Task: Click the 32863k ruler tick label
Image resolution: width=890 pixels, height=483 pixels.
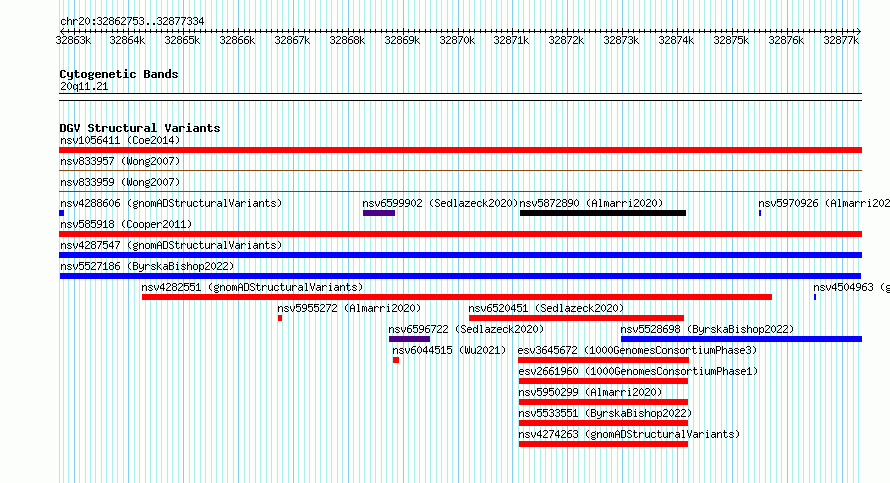Action: click(73, 40)
